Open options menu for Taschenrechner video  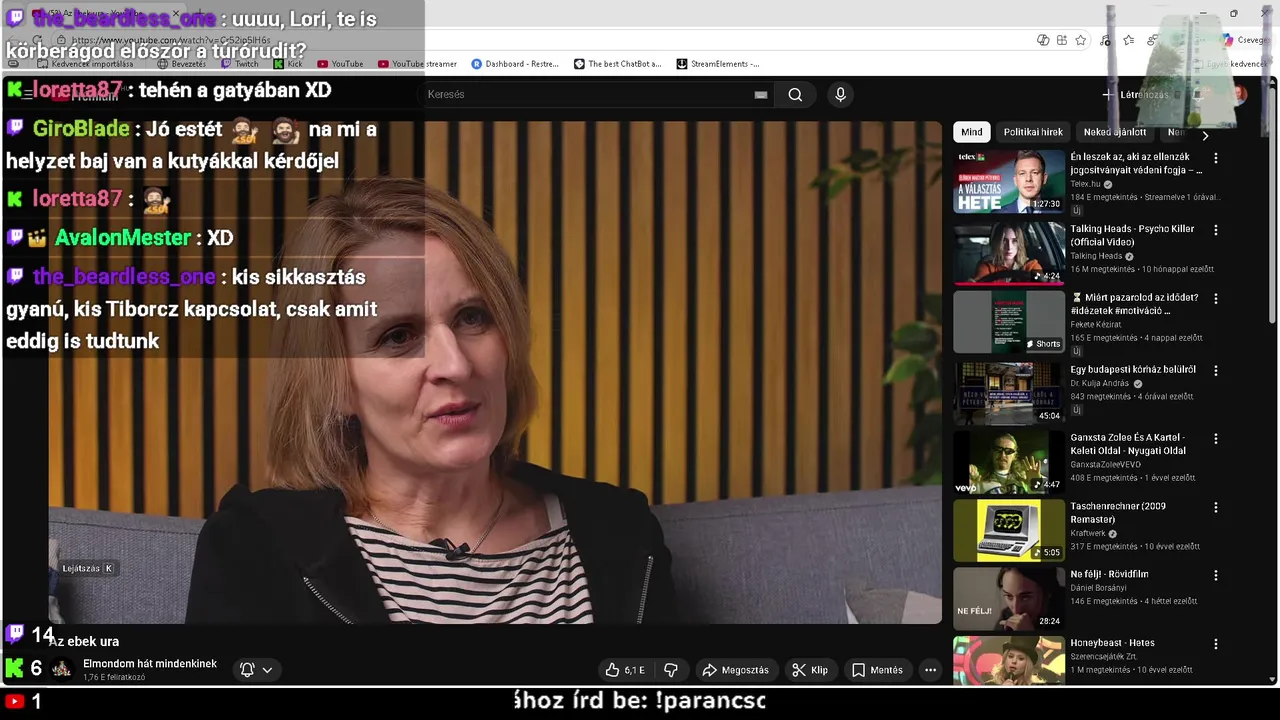click(1216, 507)
